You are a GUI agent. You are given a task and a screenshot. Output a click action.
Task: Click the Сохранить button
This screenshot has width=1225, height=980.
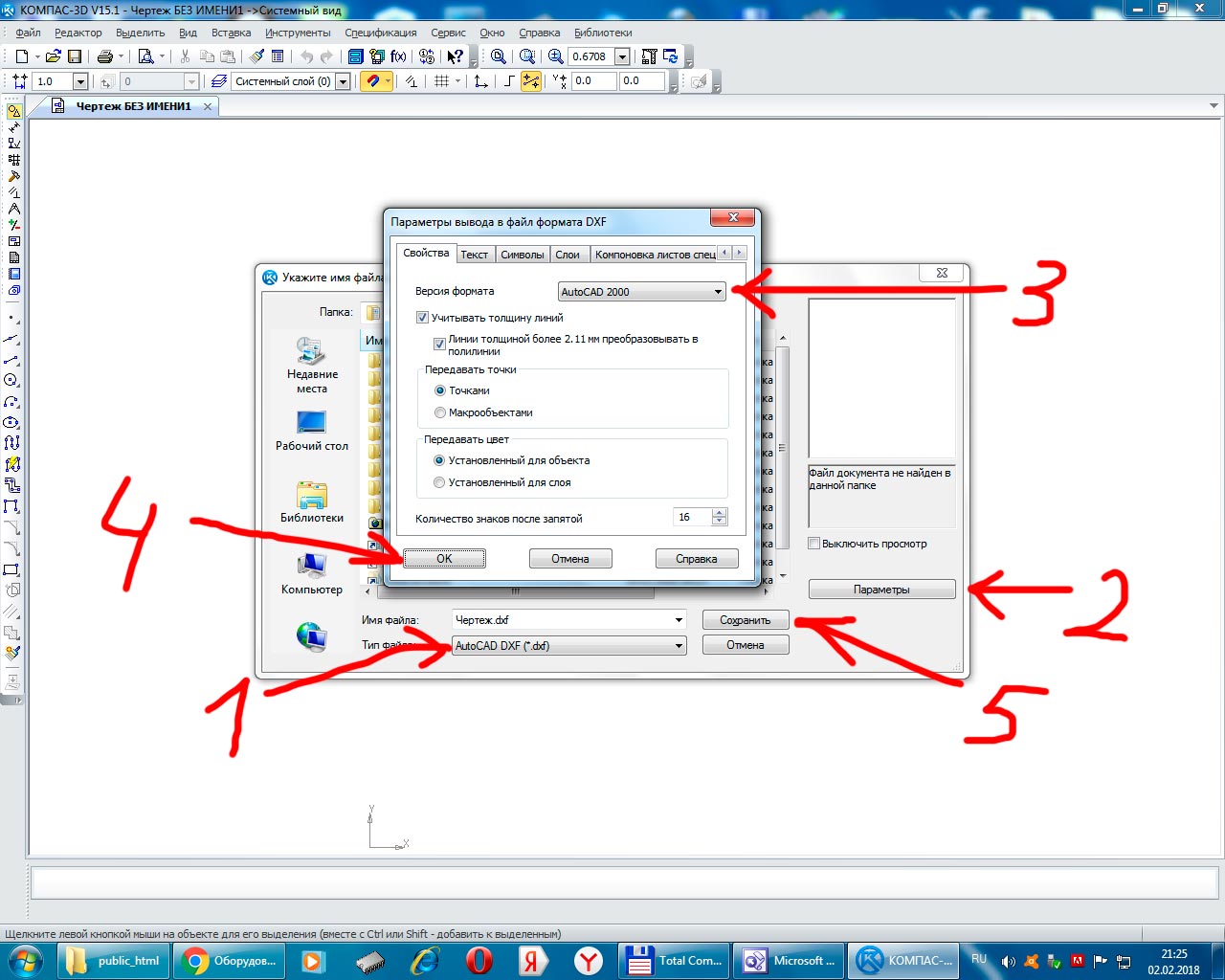(746, 620)
